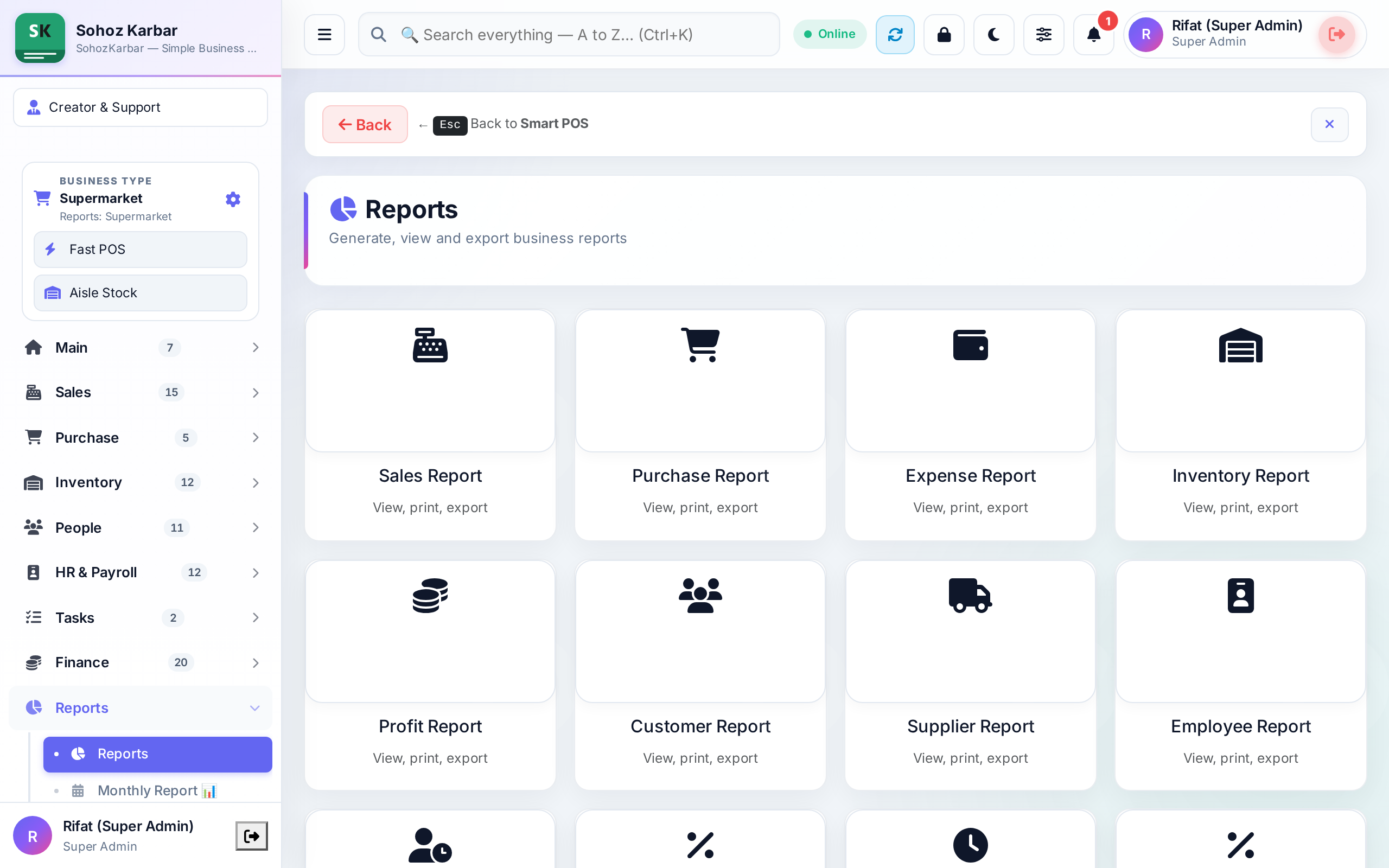Expand the Main menu section
Screen dimensions: 1389x868
point(141,347)
